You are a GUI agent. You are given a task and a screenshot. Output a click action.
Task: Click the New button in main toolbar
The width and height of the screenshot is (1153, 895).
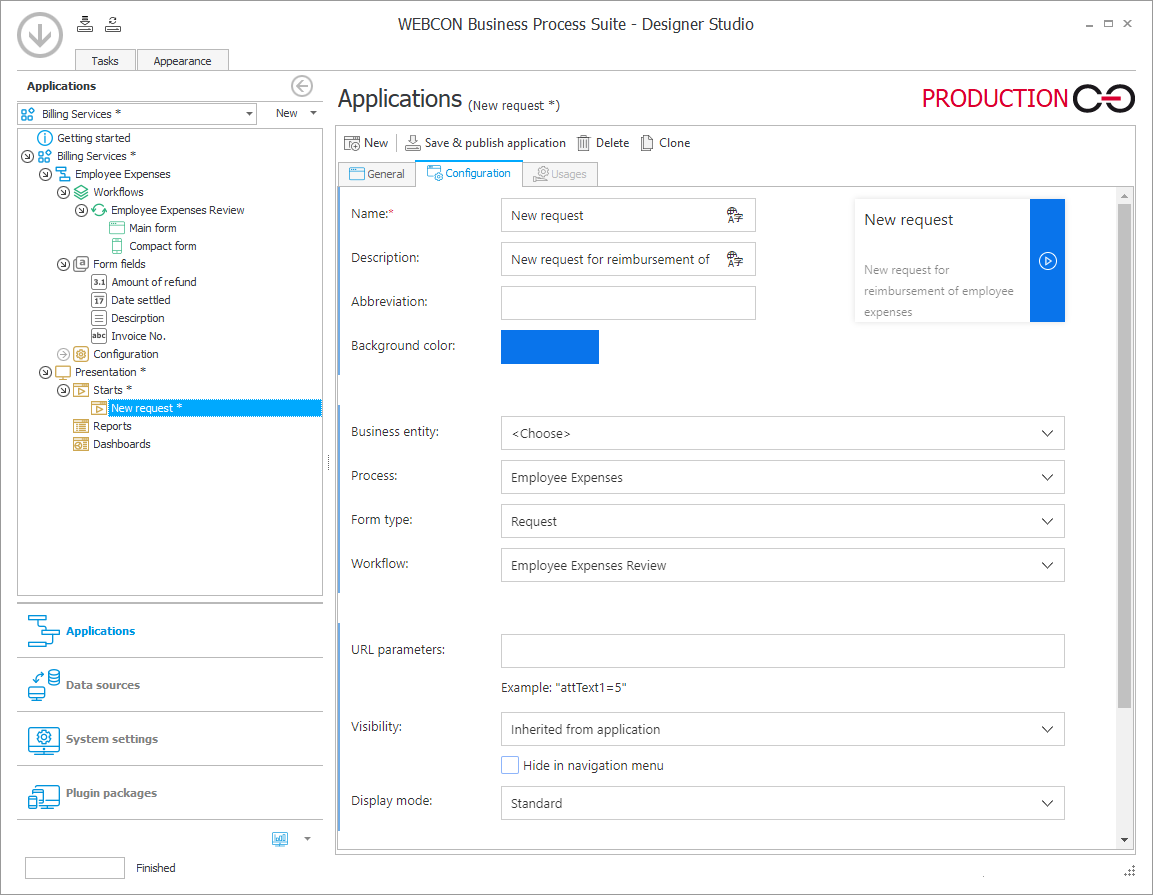[366, 143]
